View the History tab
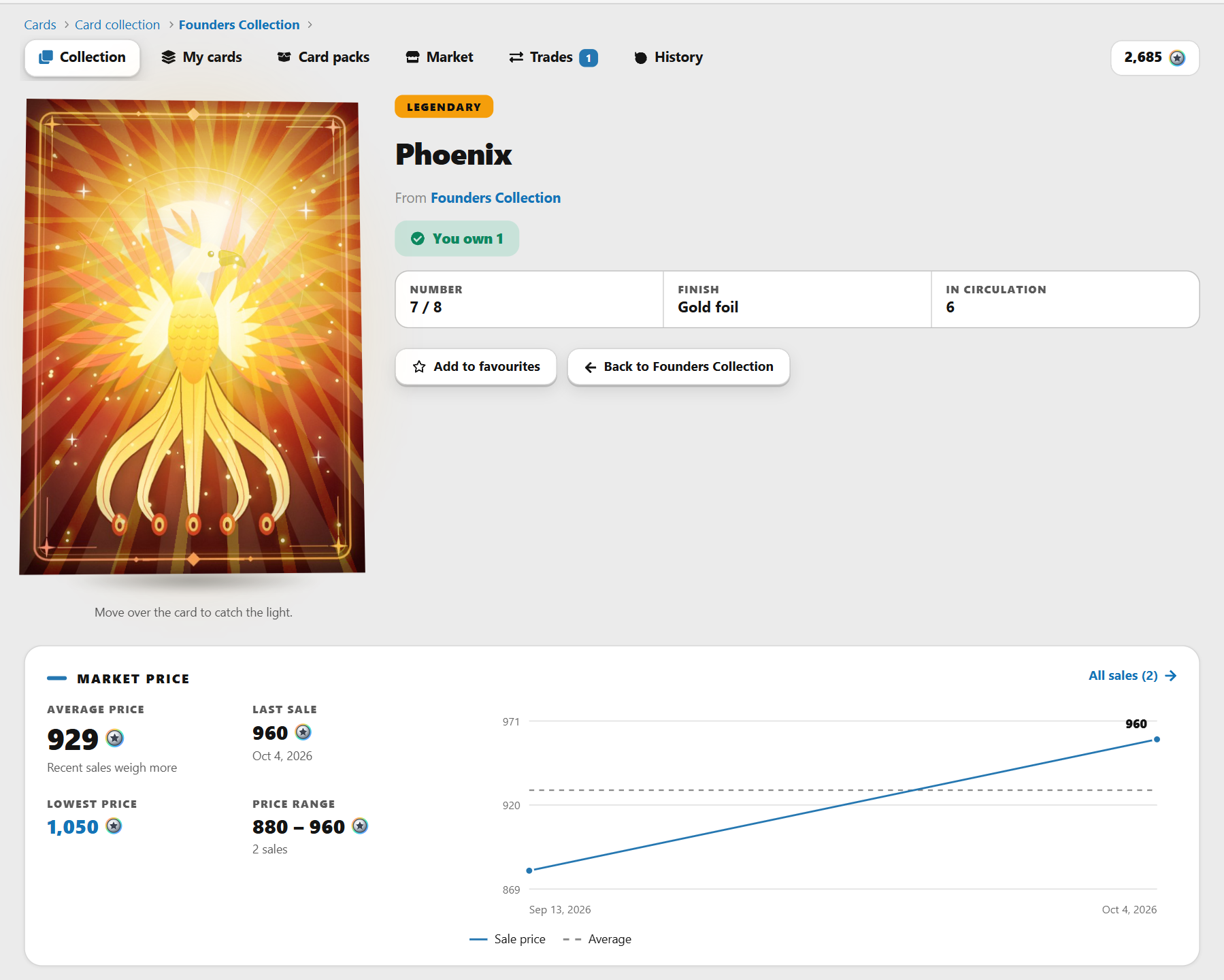 pos(668,57)
